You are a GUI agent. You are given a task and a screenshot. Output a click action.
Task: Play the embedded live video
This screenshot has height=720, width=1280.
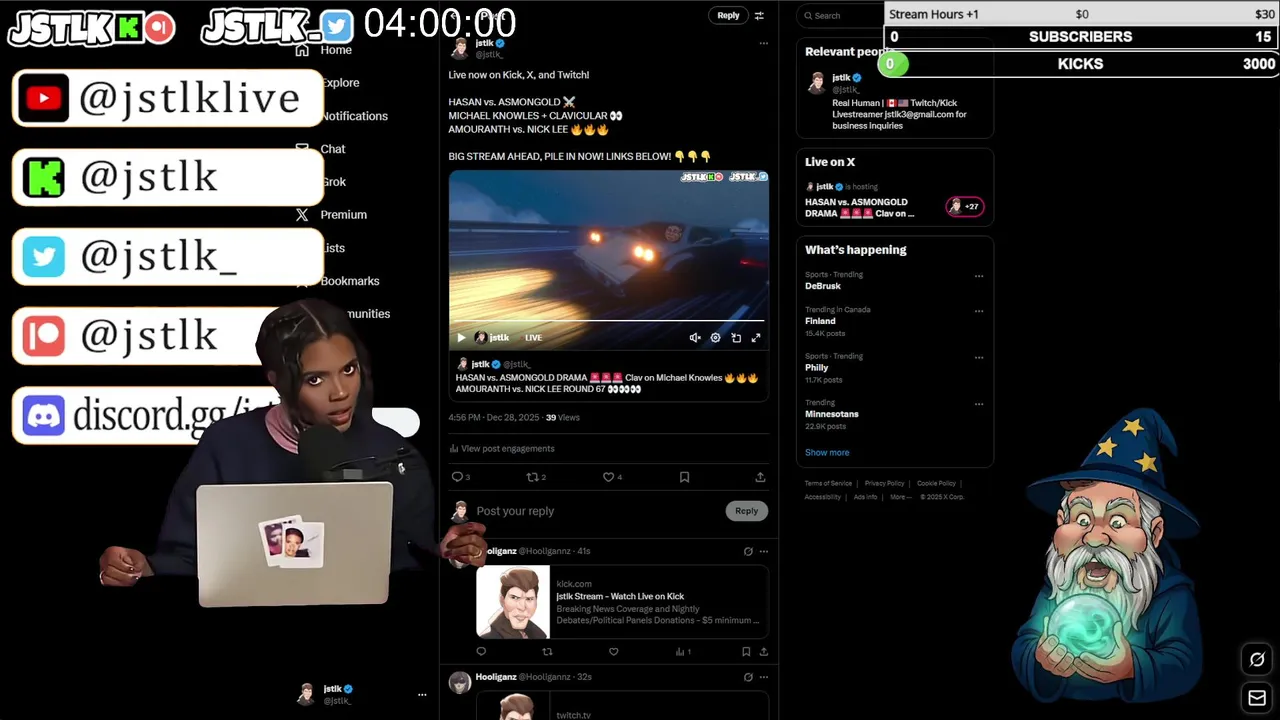(x=461, y=338)
